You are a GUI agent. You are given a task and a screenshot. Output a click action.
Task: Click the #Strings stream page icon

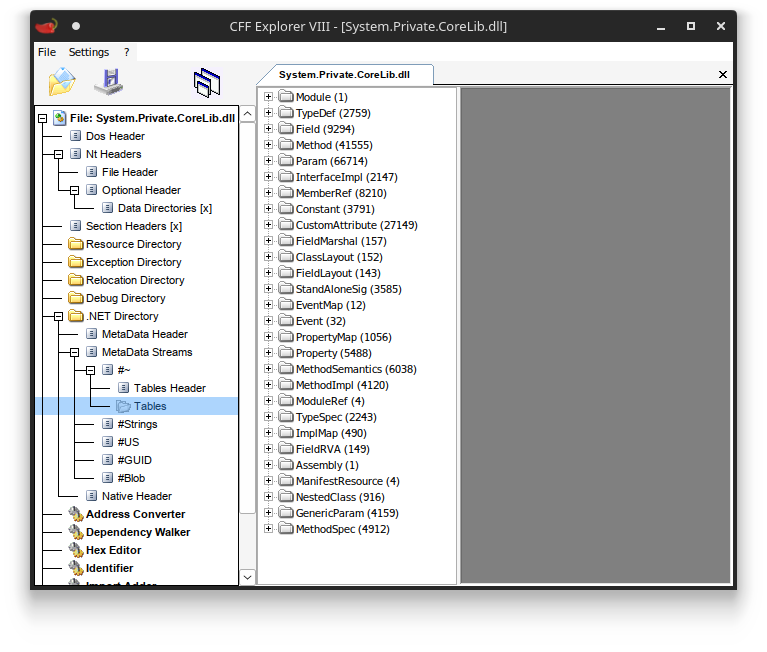click(x=108, y=424)
